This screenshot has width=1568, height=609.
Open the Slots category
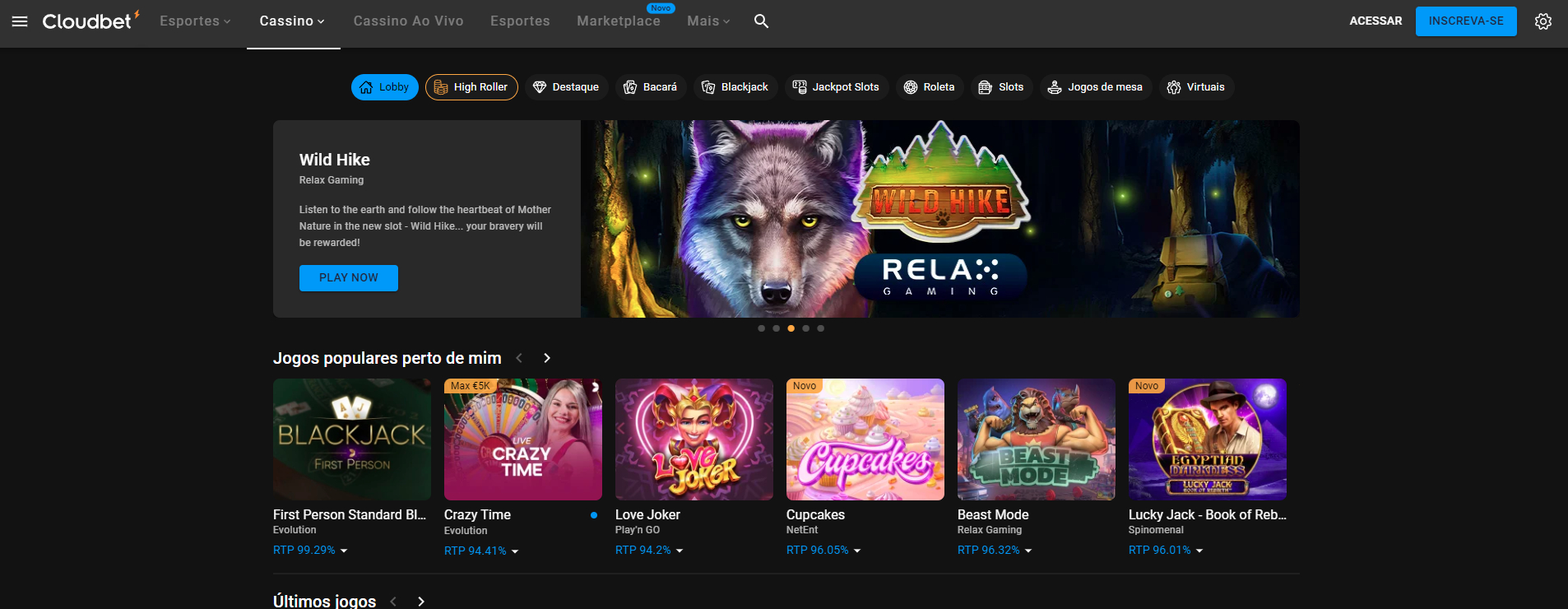coord(1002,87)
